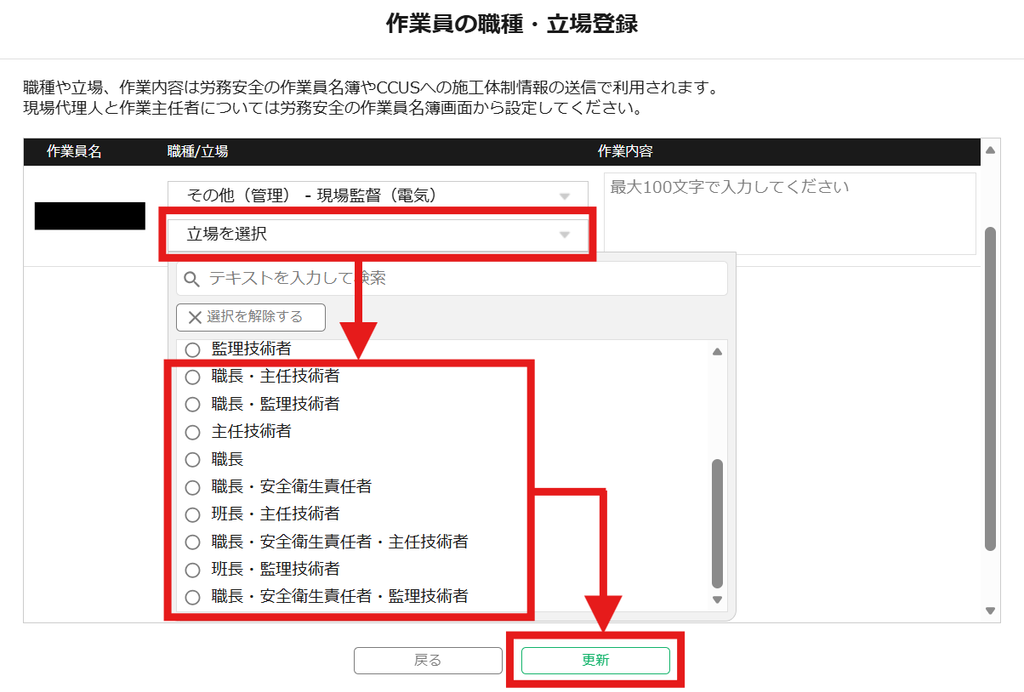Screen dimensions: 1024x692
Task: Pick 職長・安全衛生責任者・主任技術者 radio option
Action: [x=193, y=543]
